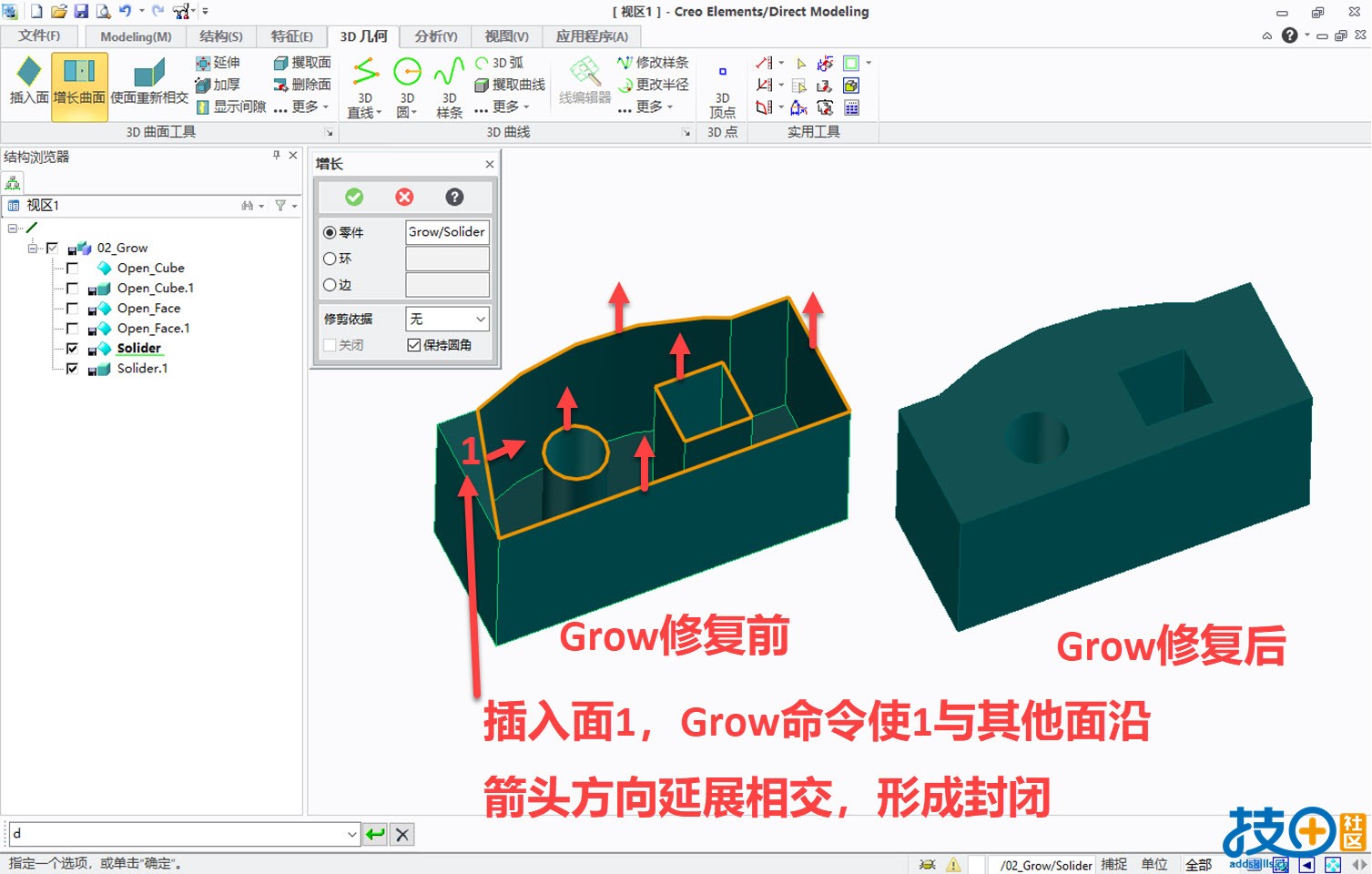
Task: Click the 插入面 (Insert Face) tool
Action: (28, 82)
